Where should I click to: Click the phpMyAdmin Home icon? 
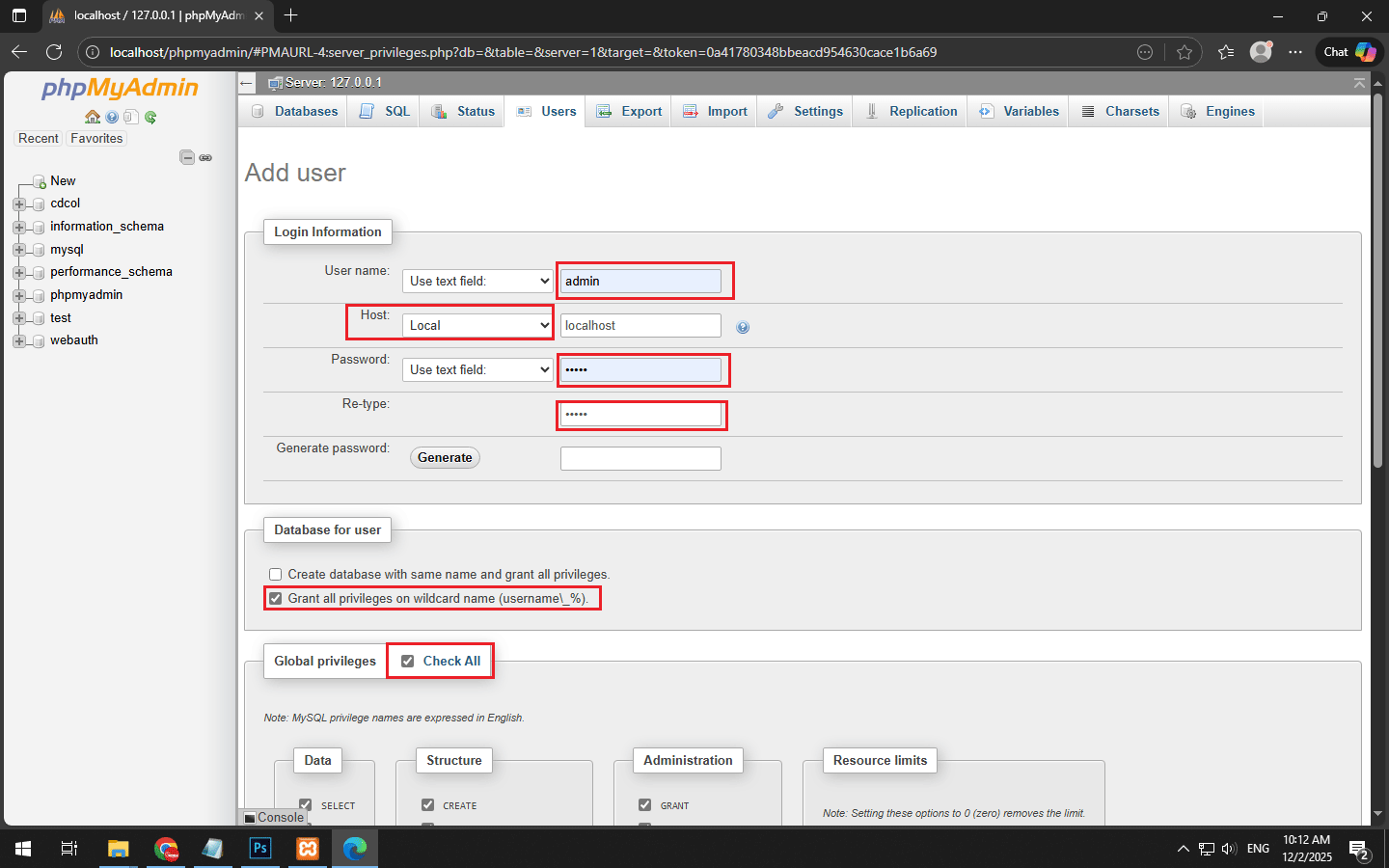click(x=93, y=117)
